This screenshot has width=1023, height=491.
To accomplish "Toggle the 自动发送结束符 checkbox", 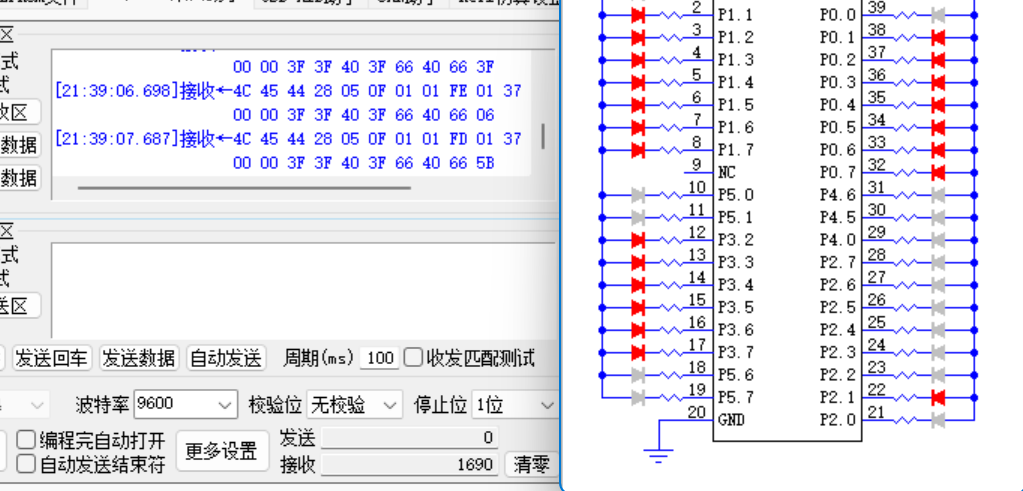I will pyautogui.click(x=25, y=464).
